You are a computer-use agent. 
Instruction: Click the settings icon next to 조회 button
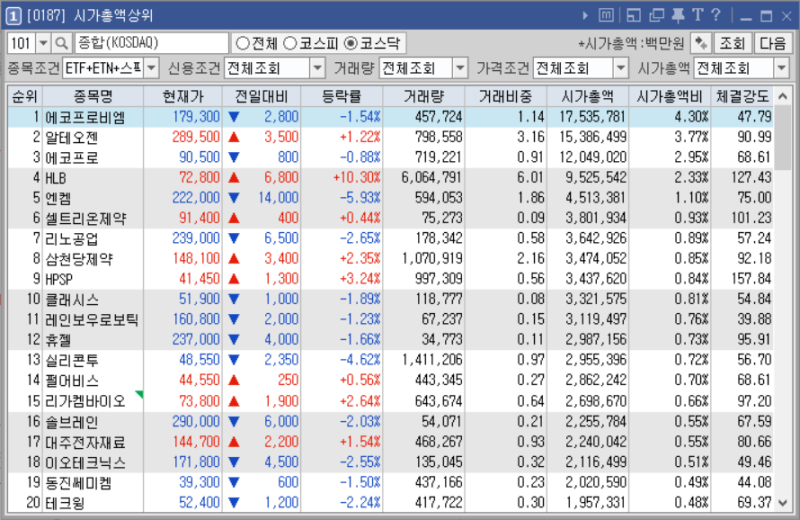pos(701,43)
